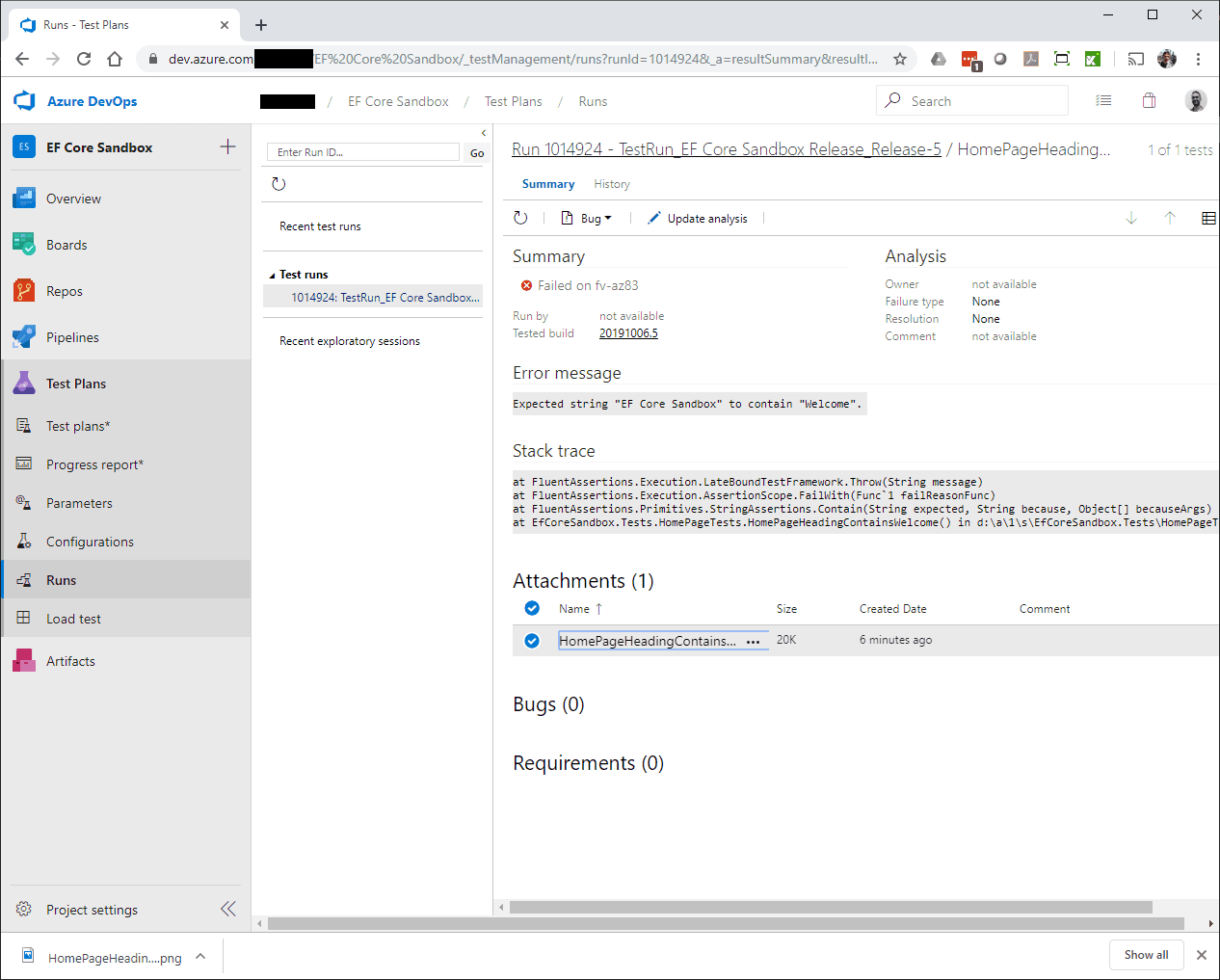Switch to the History tab
1220x980 pixels.
[611, 184]
